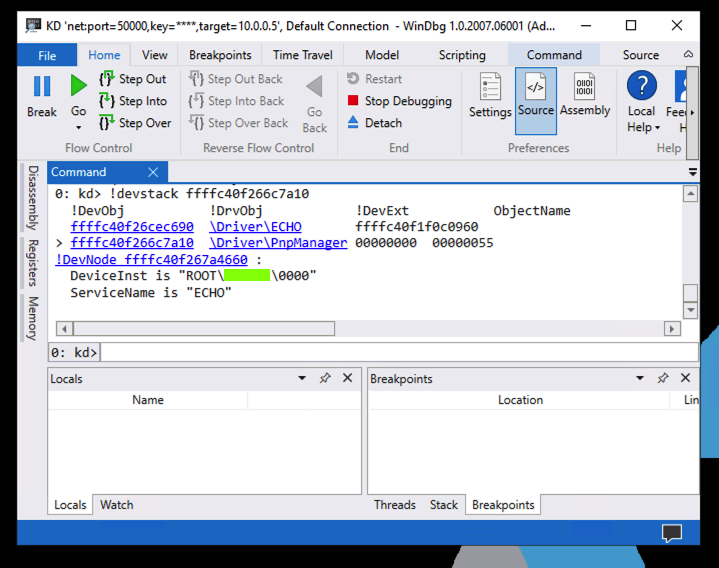Click the Restart icon

[353, 78]
